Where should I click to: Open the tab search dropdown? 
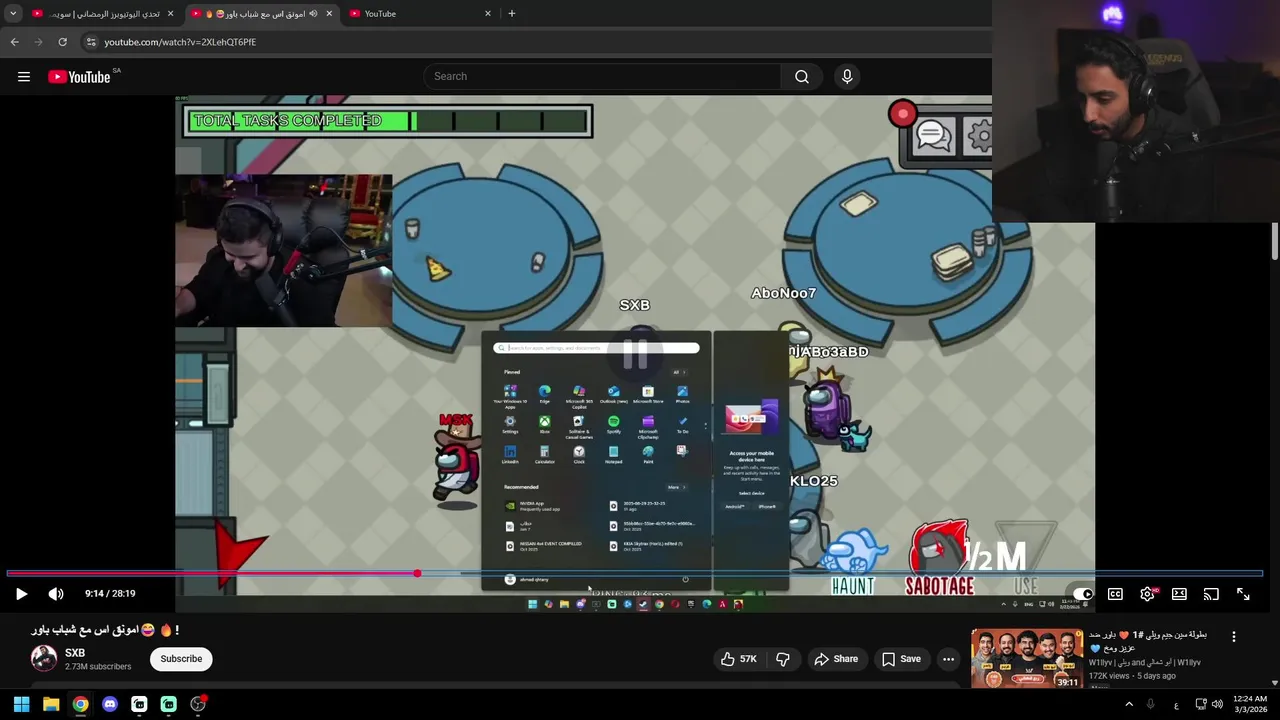pyautogui.click(x=13, y=14)
